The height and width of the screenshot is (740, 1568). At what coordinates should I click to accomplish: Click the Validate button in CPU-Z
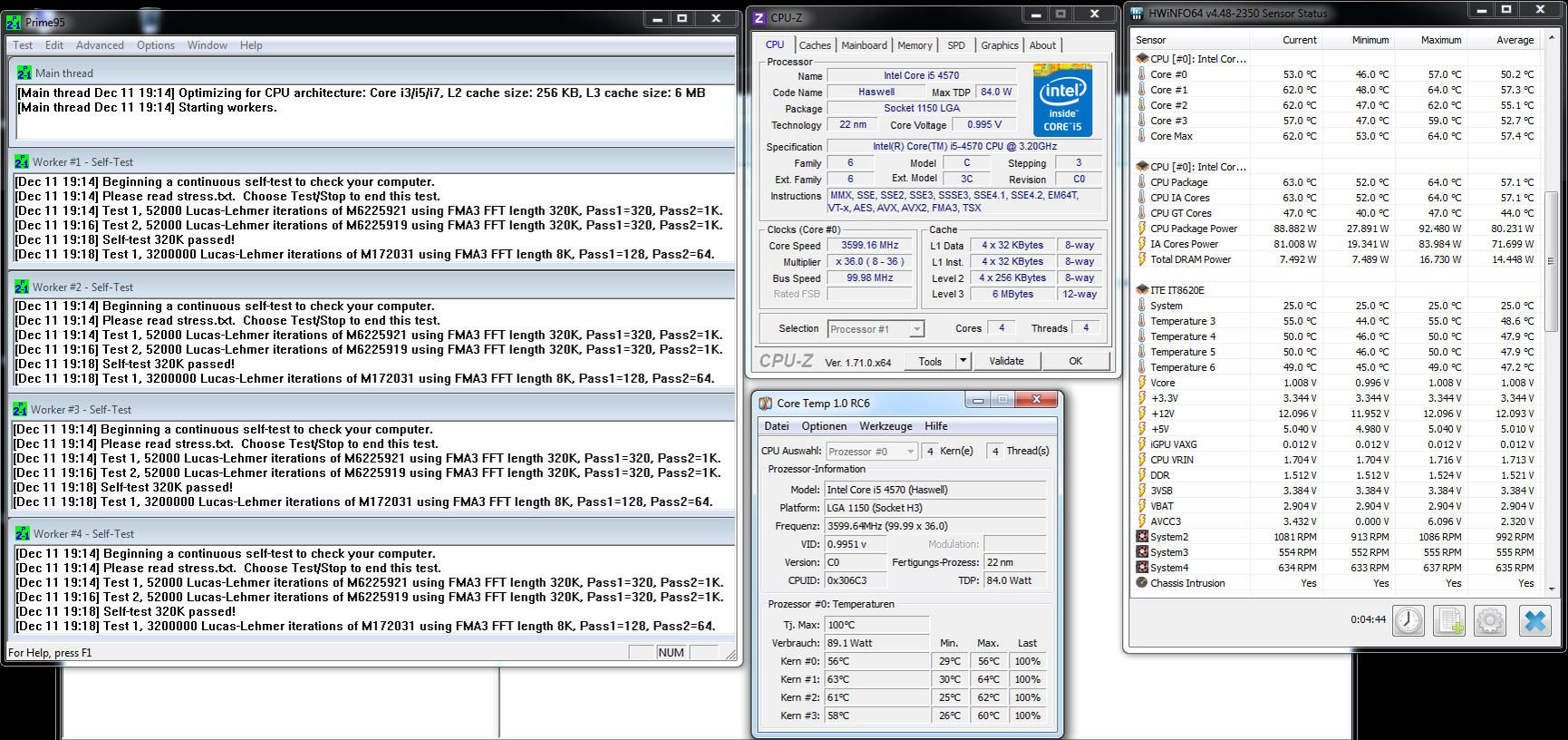(1006, 361)
